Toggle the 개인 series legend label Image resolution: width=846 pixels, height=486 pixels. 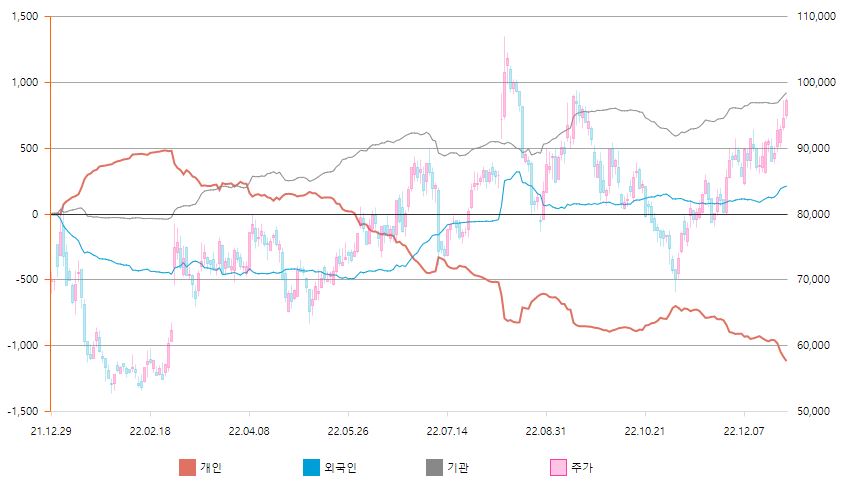pyautogui.click(x=211, y=467)
